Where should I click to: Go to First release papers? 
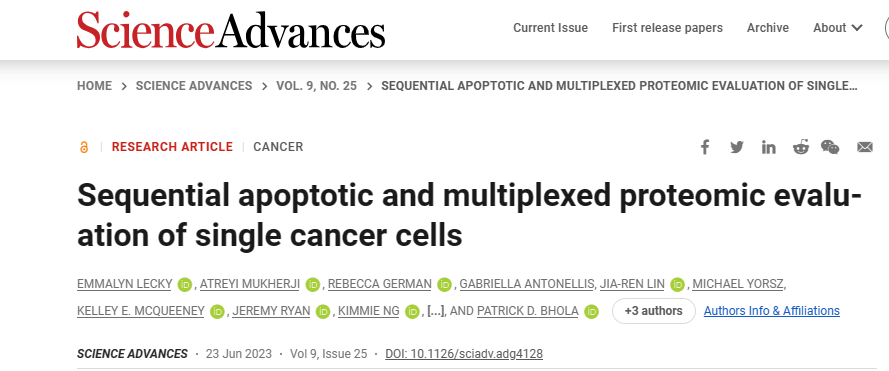pyautogui.click(x=667, y=28)
